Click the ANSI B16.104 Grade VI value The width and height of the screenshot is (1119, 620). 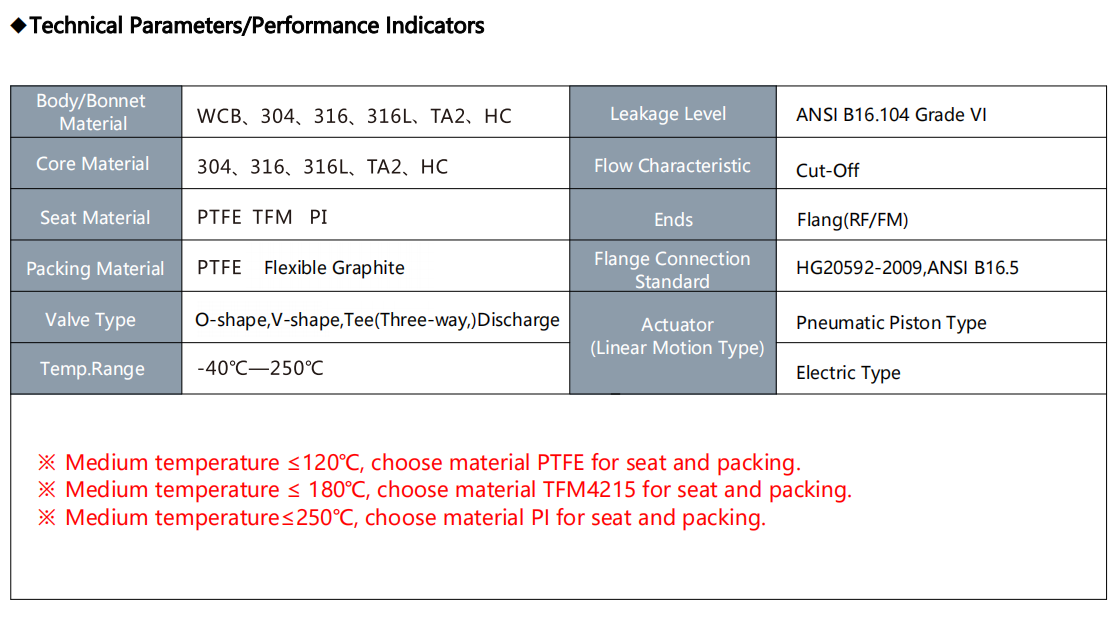(x=891, y=115)
